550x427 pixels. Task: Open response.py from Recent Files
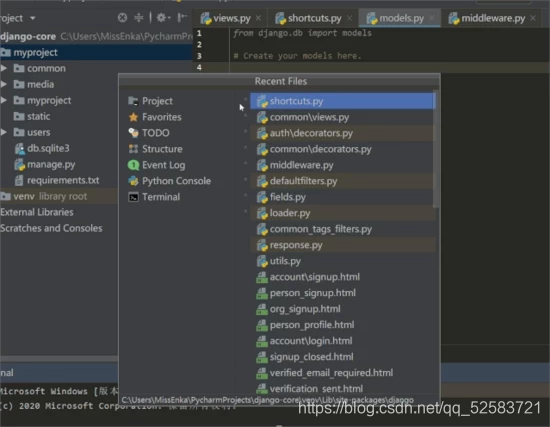342,245
